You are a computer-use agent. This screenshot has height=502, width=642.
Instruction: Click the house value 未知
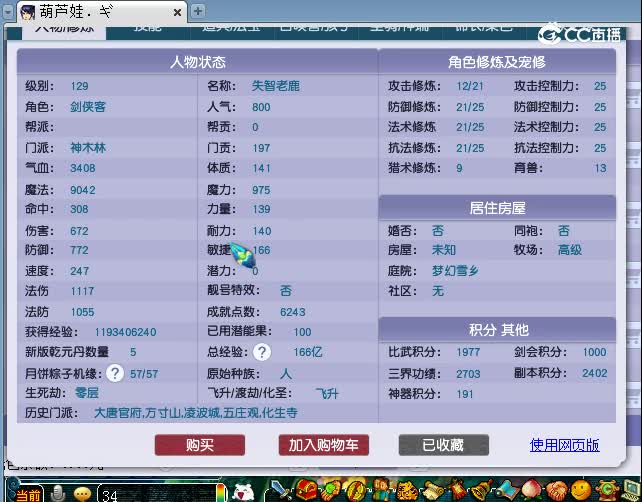pyautogui.click(x=443, y=250)
